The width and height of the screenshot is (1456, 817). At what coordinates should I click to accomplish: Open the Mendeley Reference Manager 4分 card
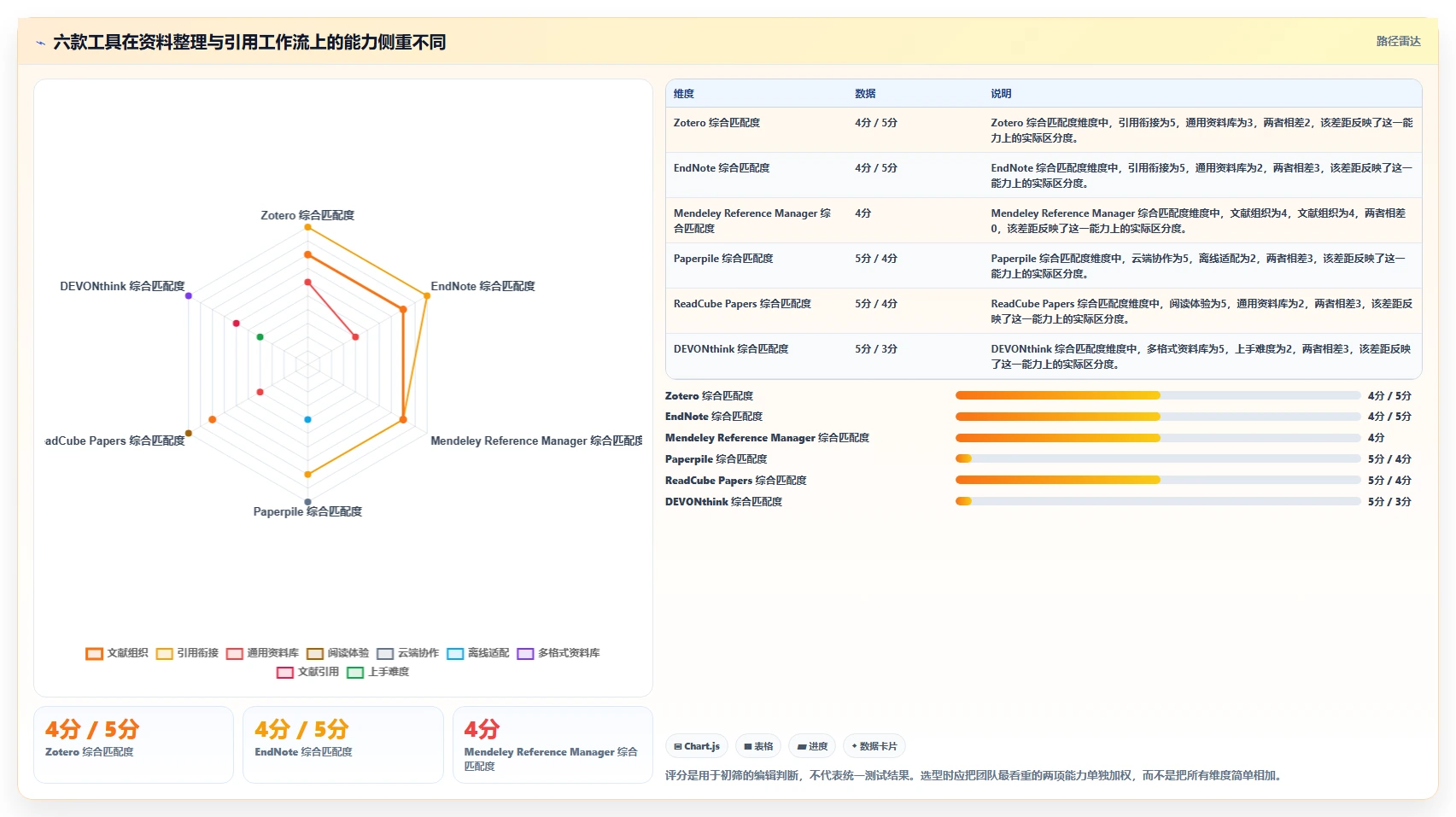(553, 744)
